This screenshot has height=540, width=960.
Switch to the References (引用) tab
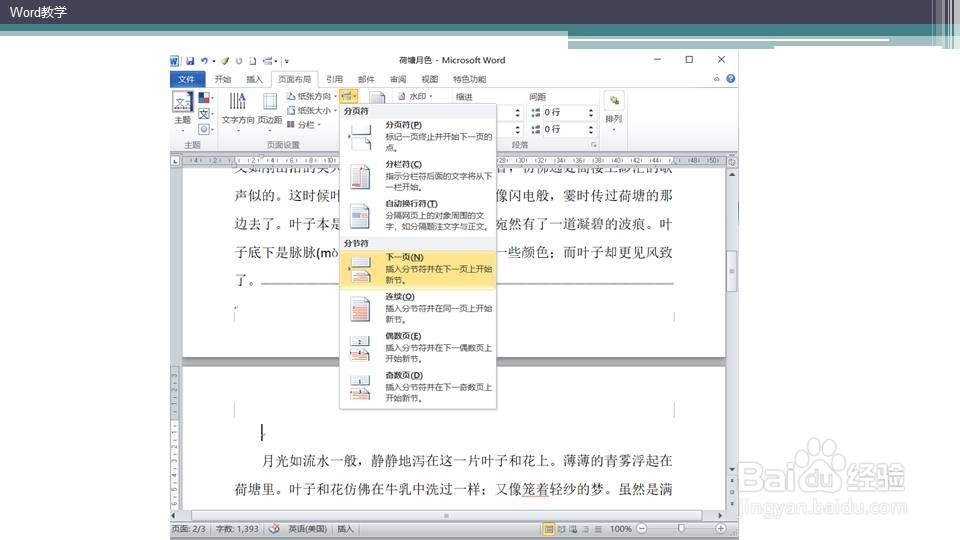pyautogui.click(x=334, y=79)
